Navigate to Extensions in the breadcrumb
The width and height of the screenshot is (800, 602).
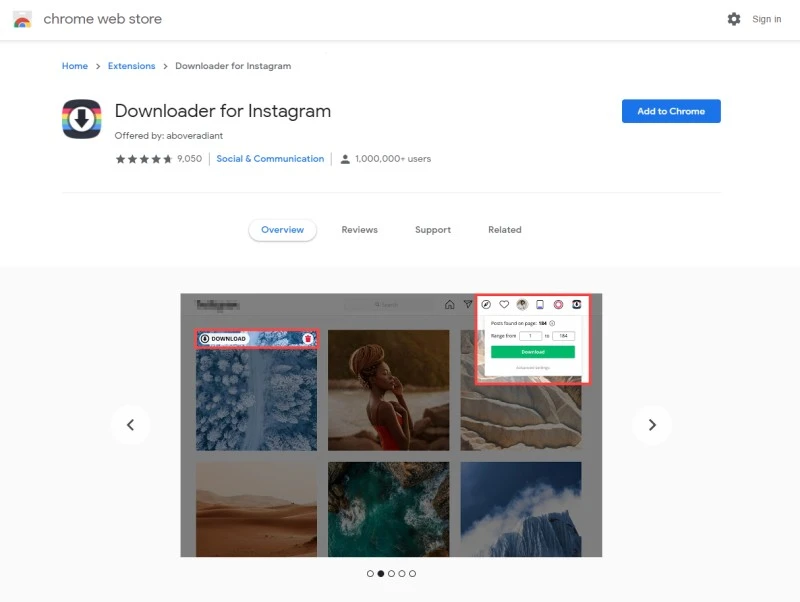click(x=131, y=66)
